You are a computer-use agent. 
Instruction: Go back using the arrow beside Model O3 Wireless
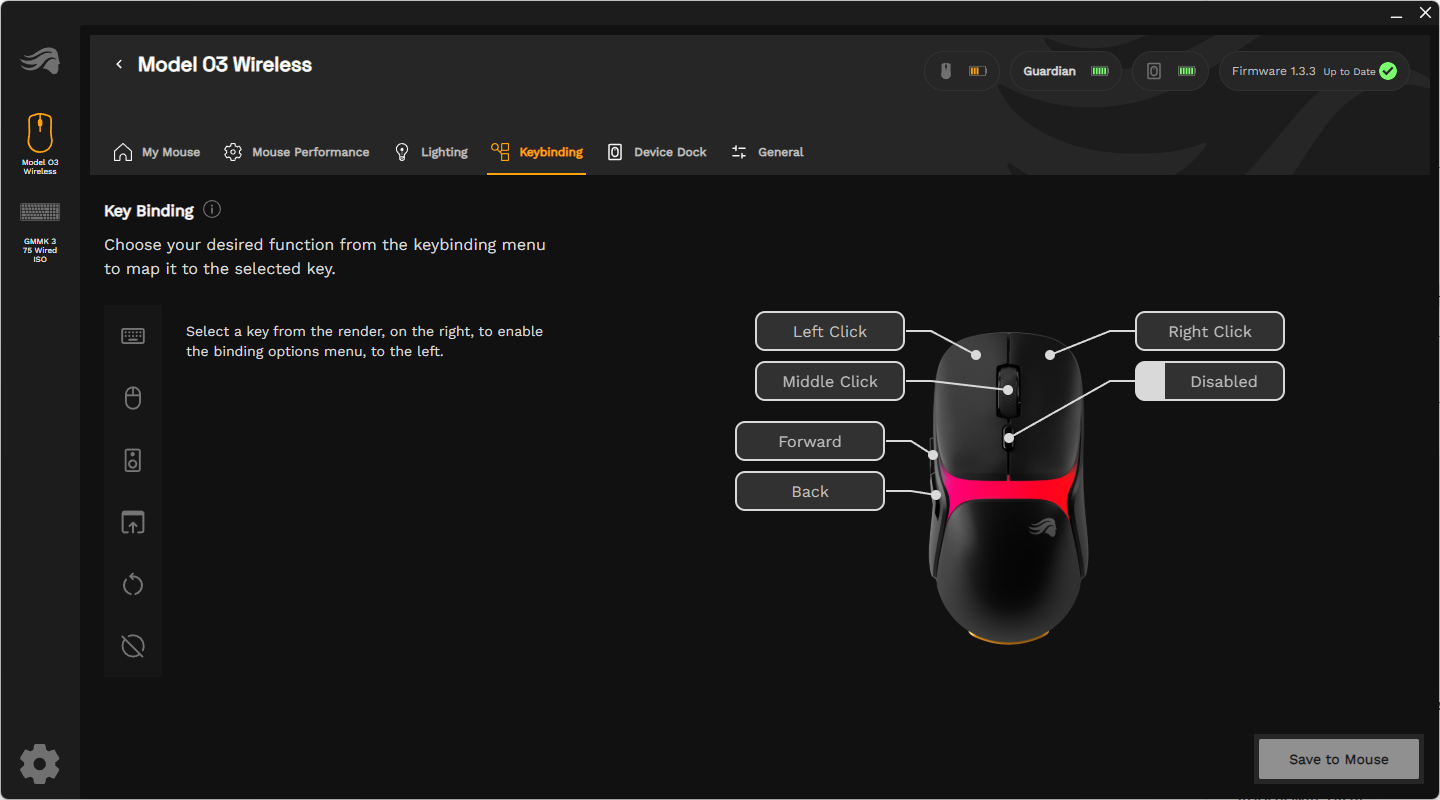pos(119,65)
